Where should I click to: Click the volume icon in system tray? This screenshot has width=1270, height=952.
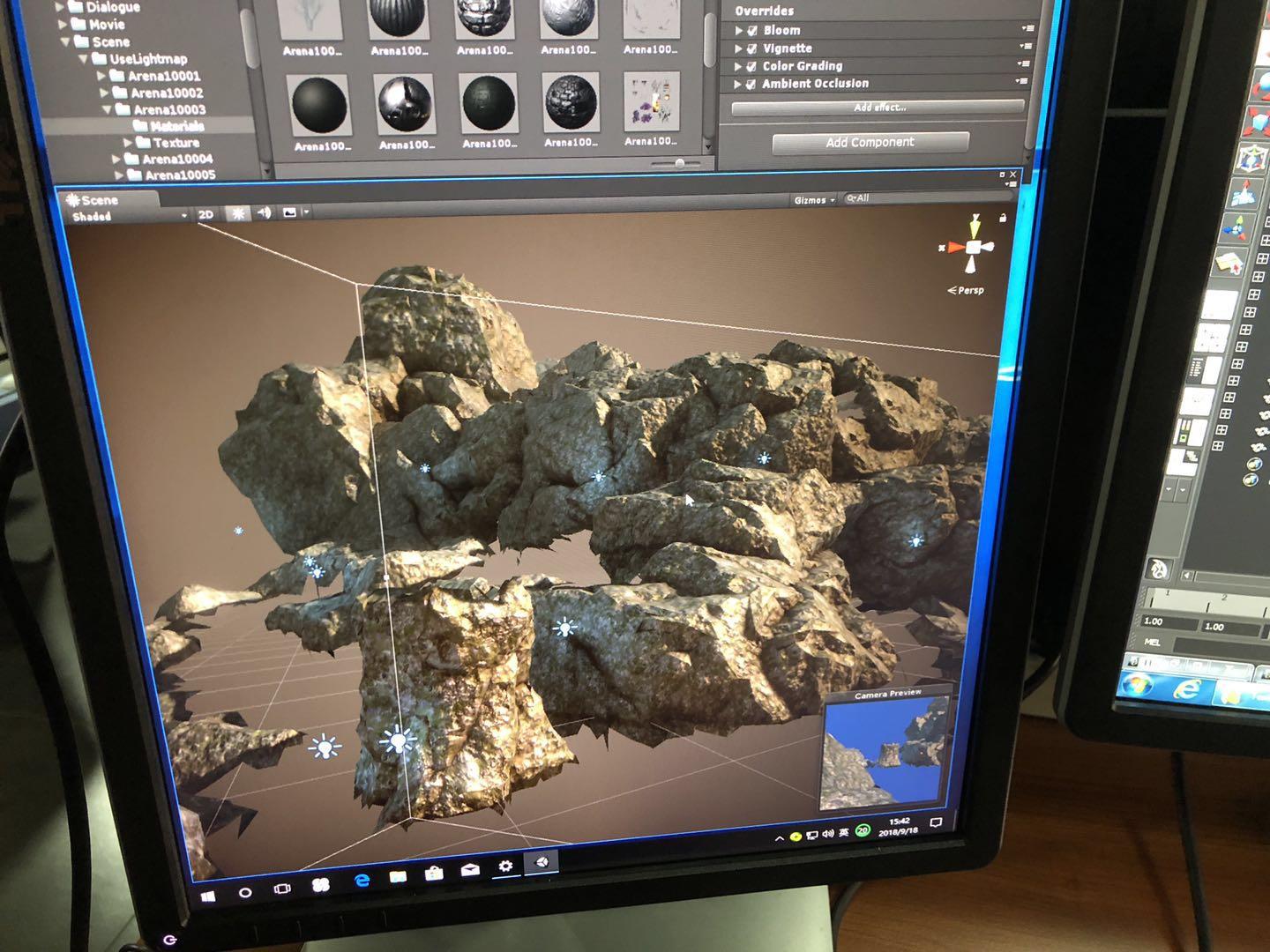[827, 834]
